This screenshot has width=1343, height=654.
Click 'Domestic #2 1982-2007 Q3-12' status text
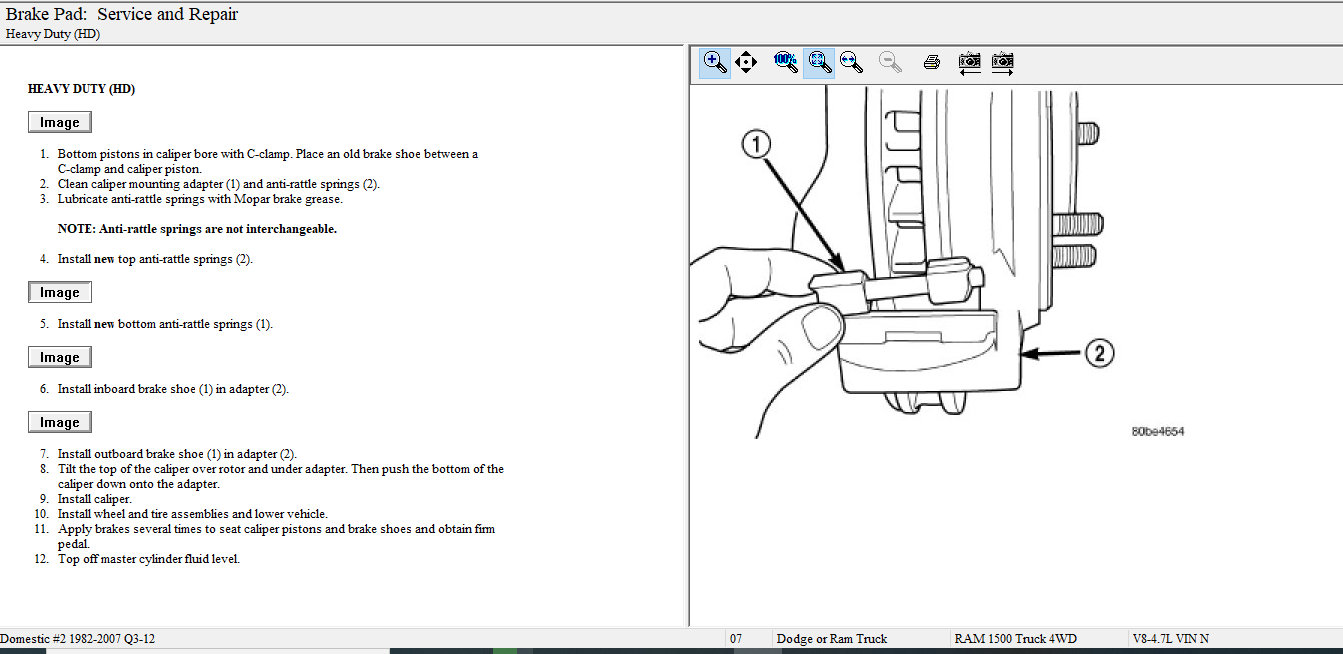(x=78, y=639)
